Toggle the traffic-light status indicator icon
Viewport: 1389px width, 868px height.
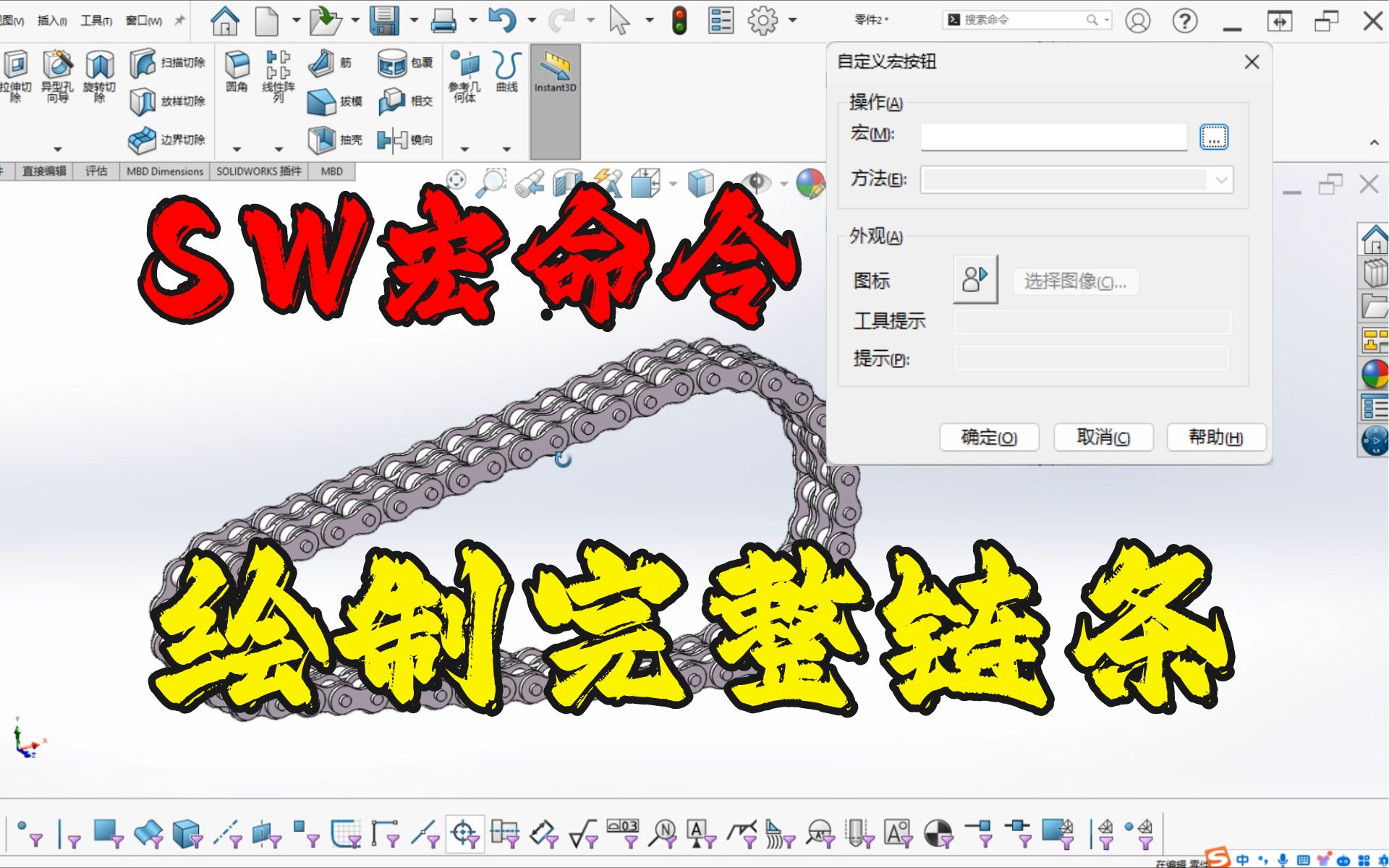pyautogui.click(x=679, y=20)
